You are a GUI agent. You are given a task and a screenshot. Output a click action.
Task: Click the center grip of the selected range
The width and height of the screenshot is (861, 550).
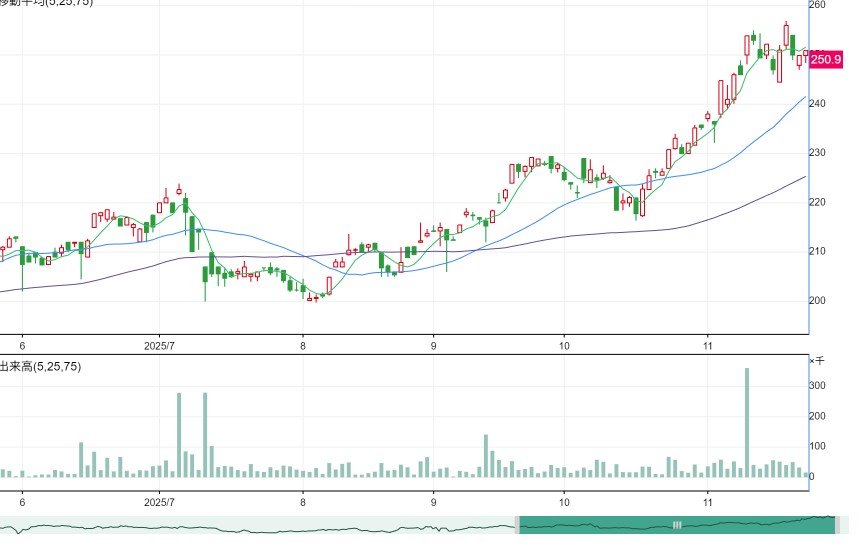(x=677, y=525)
